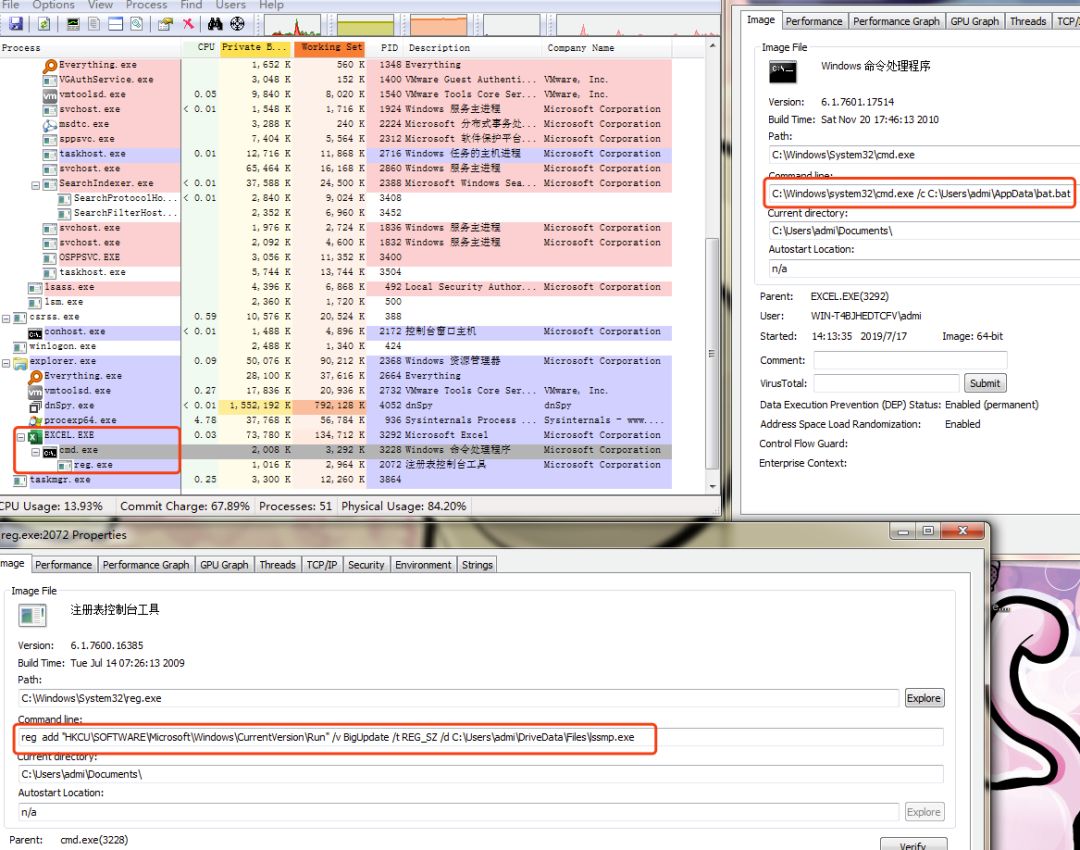Sort by the Working Set column header
The width and height of the screenshot is (1080, 850).
[x=332, y=48]
